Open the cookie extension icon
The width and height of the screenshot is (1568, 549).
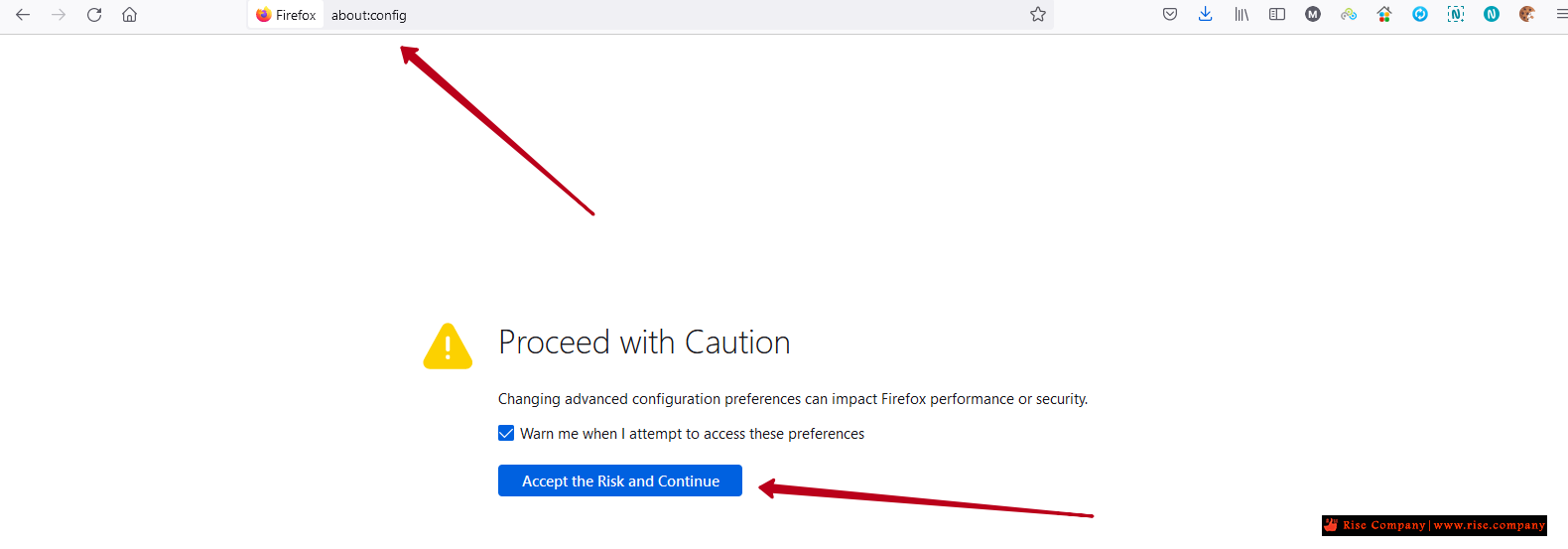coord(1527,14)
